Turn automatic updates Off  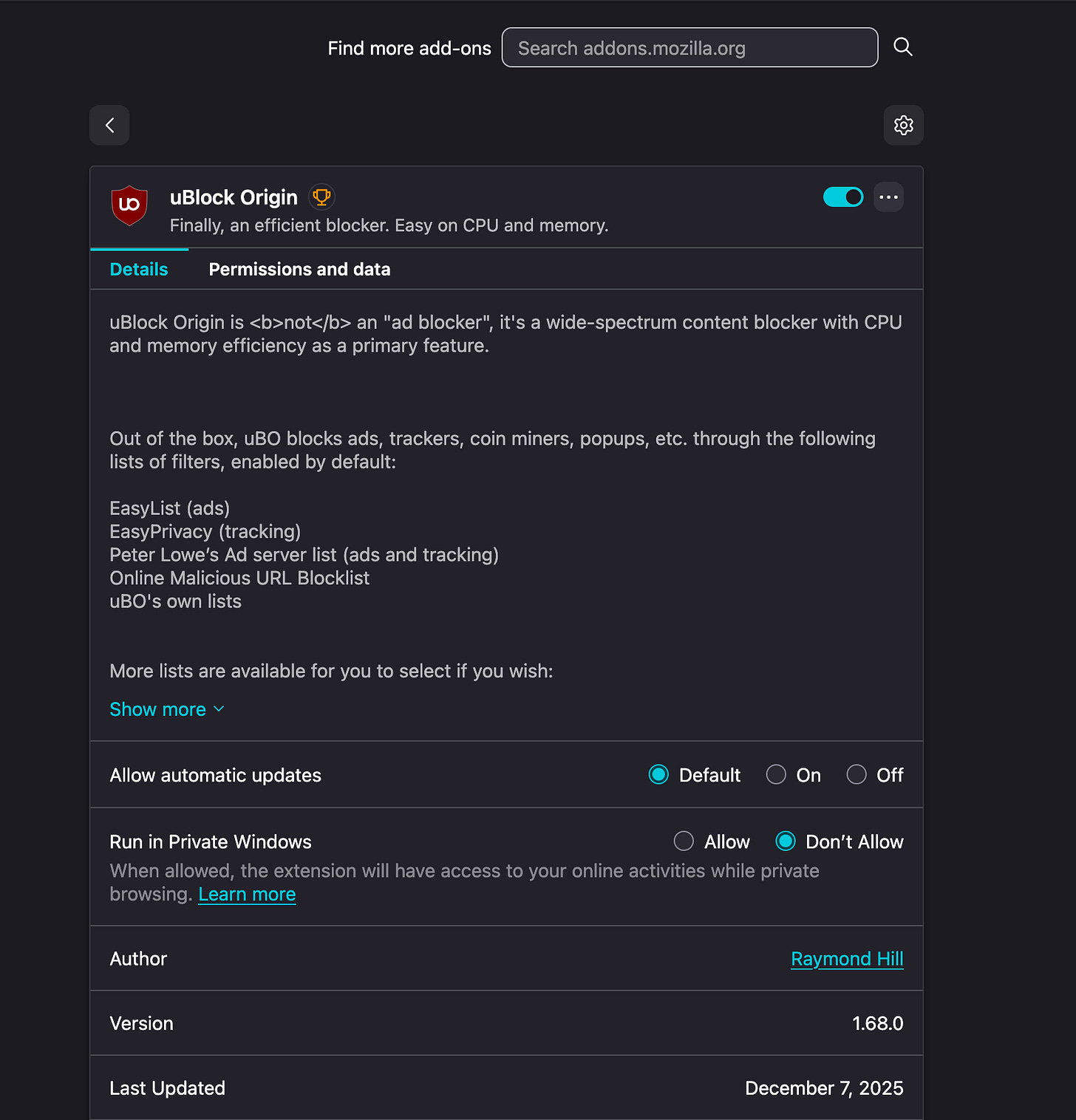click(857, 774)
